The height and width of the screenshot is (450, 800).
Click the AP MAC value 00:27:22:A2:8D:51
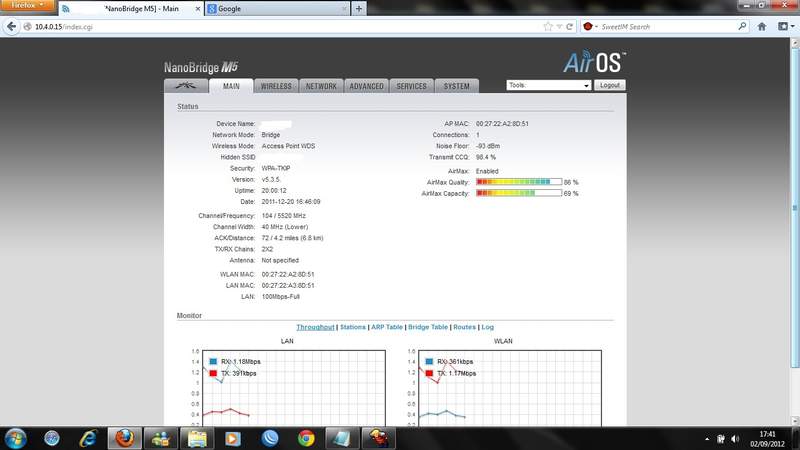pyautogui.click(x=502, y=123)
